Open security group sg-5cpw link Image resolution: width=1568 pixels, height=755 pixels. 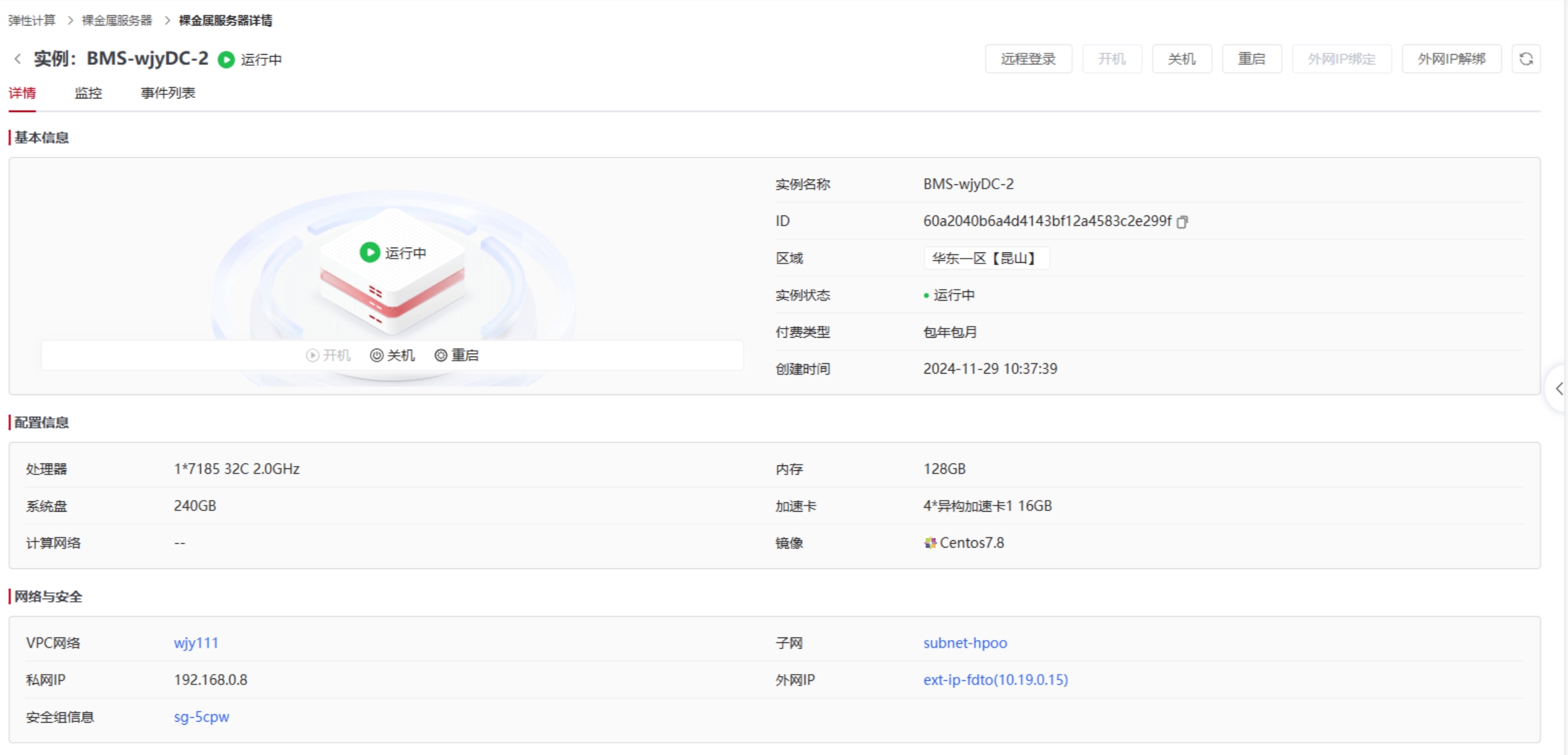201,717
